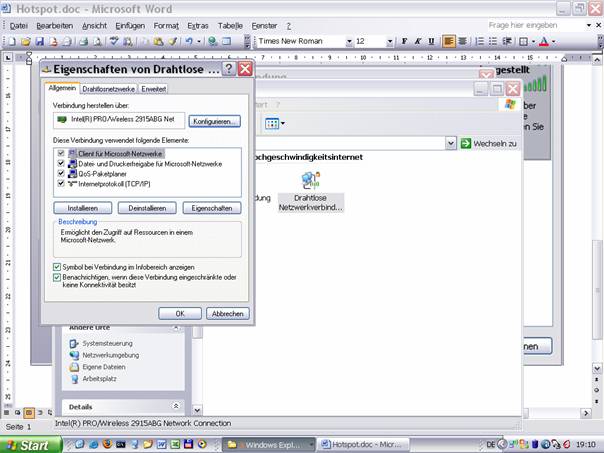Viewport: 604px width, 453px height.
Task: Switch to the Erweitert tab
Action: coord(153,89)
